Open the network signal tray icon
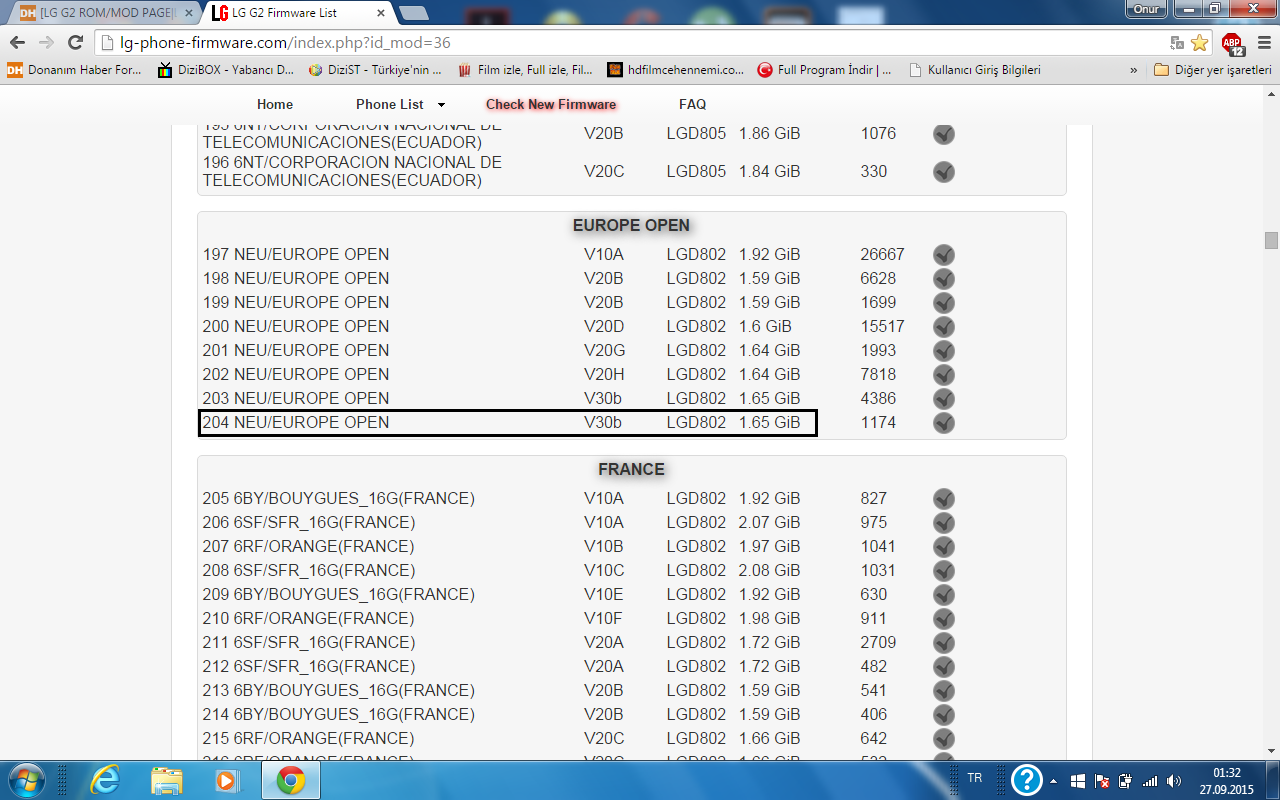 [1150, 781]
